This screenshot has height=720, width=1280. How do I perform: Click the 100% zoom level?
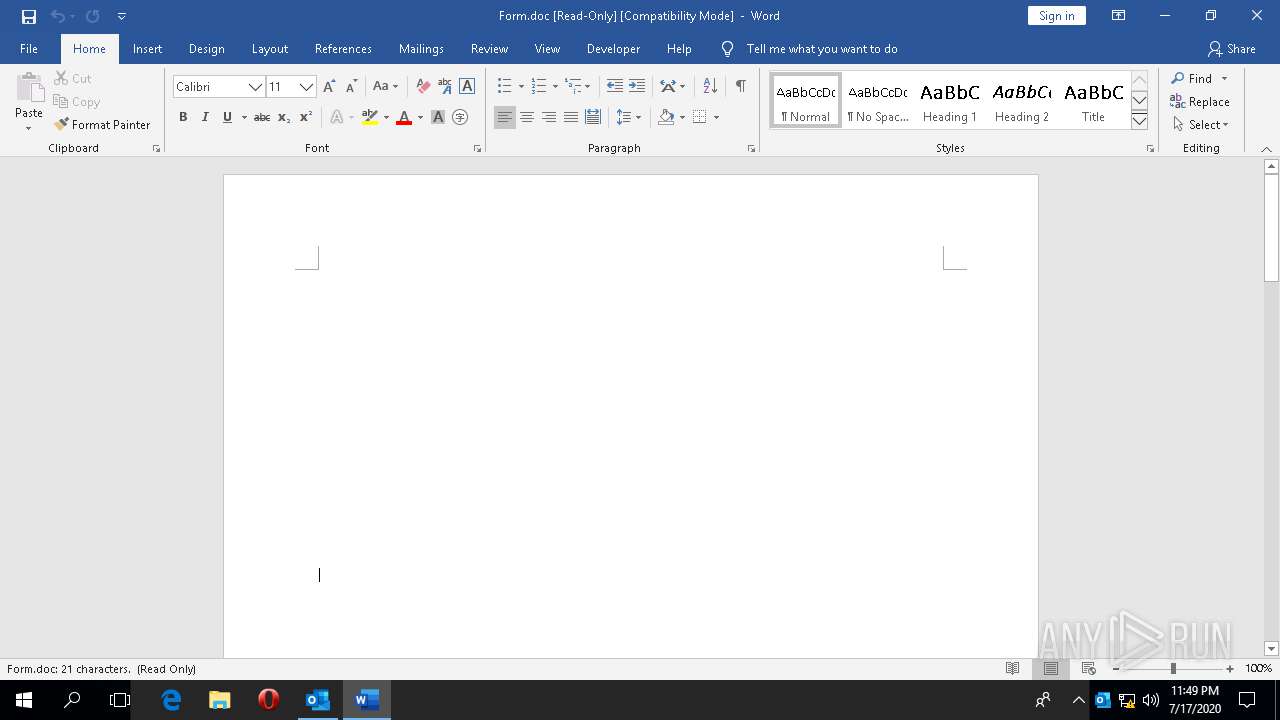pos(1258,669)
